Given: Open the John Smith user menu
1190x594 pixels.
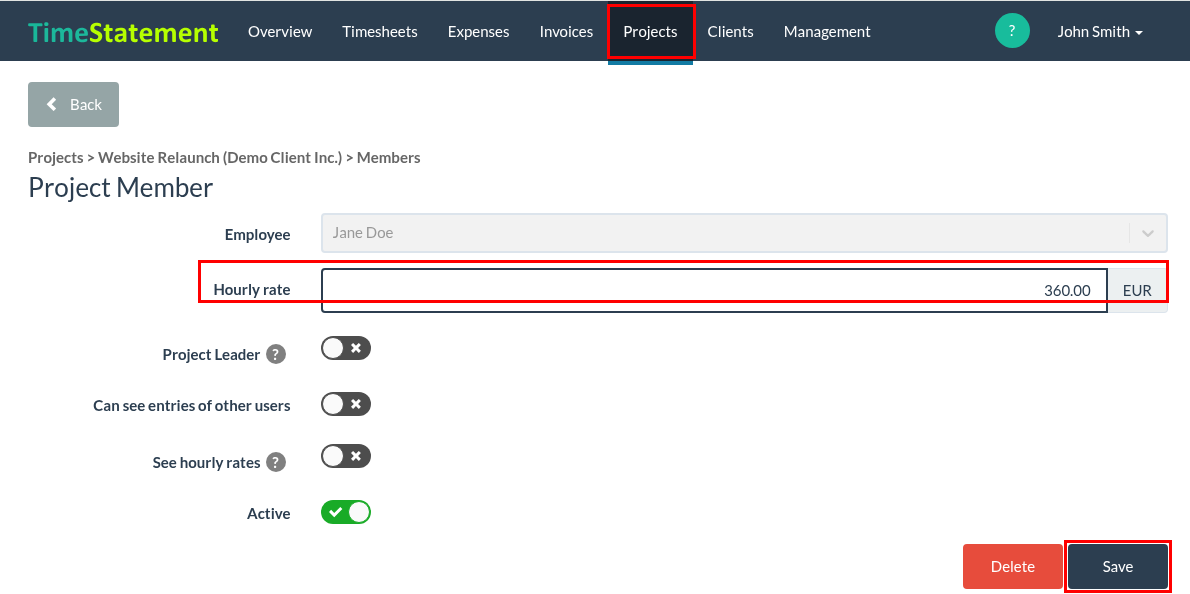Looking at the screenshot, I should coord(1100,32).
